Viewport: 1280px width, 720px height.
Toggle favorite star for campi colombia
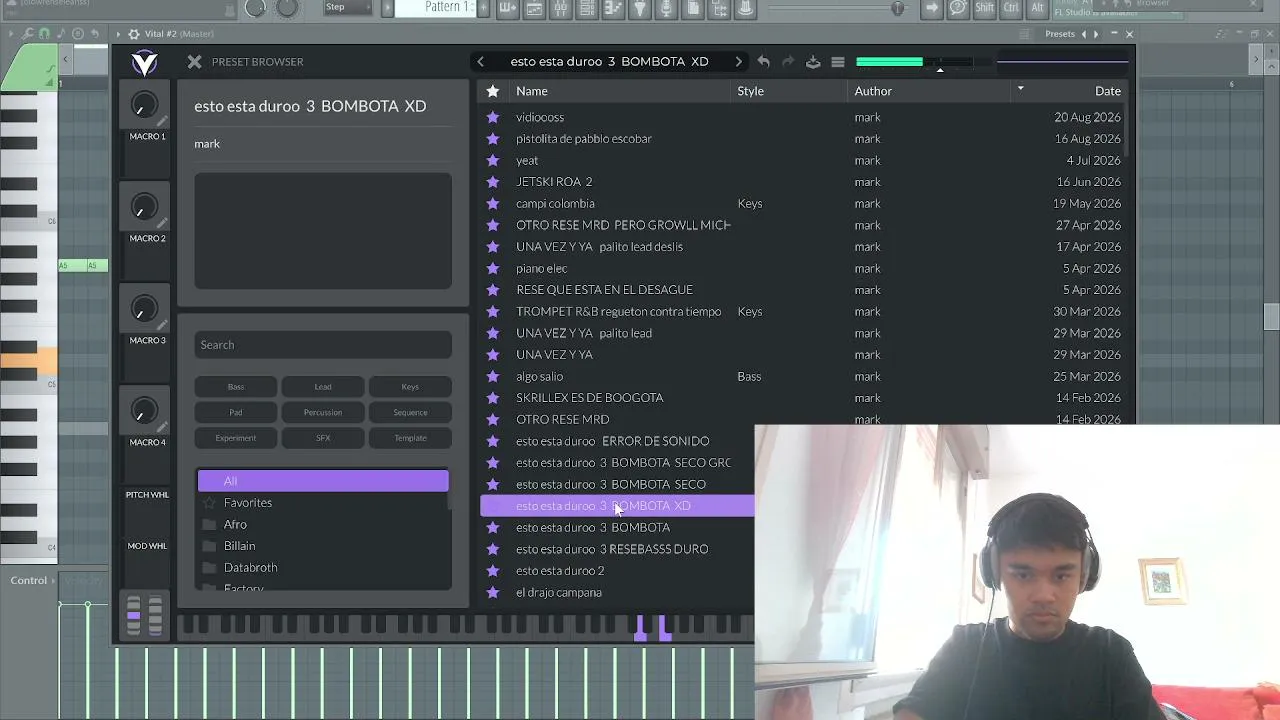(x=493, y=203)
